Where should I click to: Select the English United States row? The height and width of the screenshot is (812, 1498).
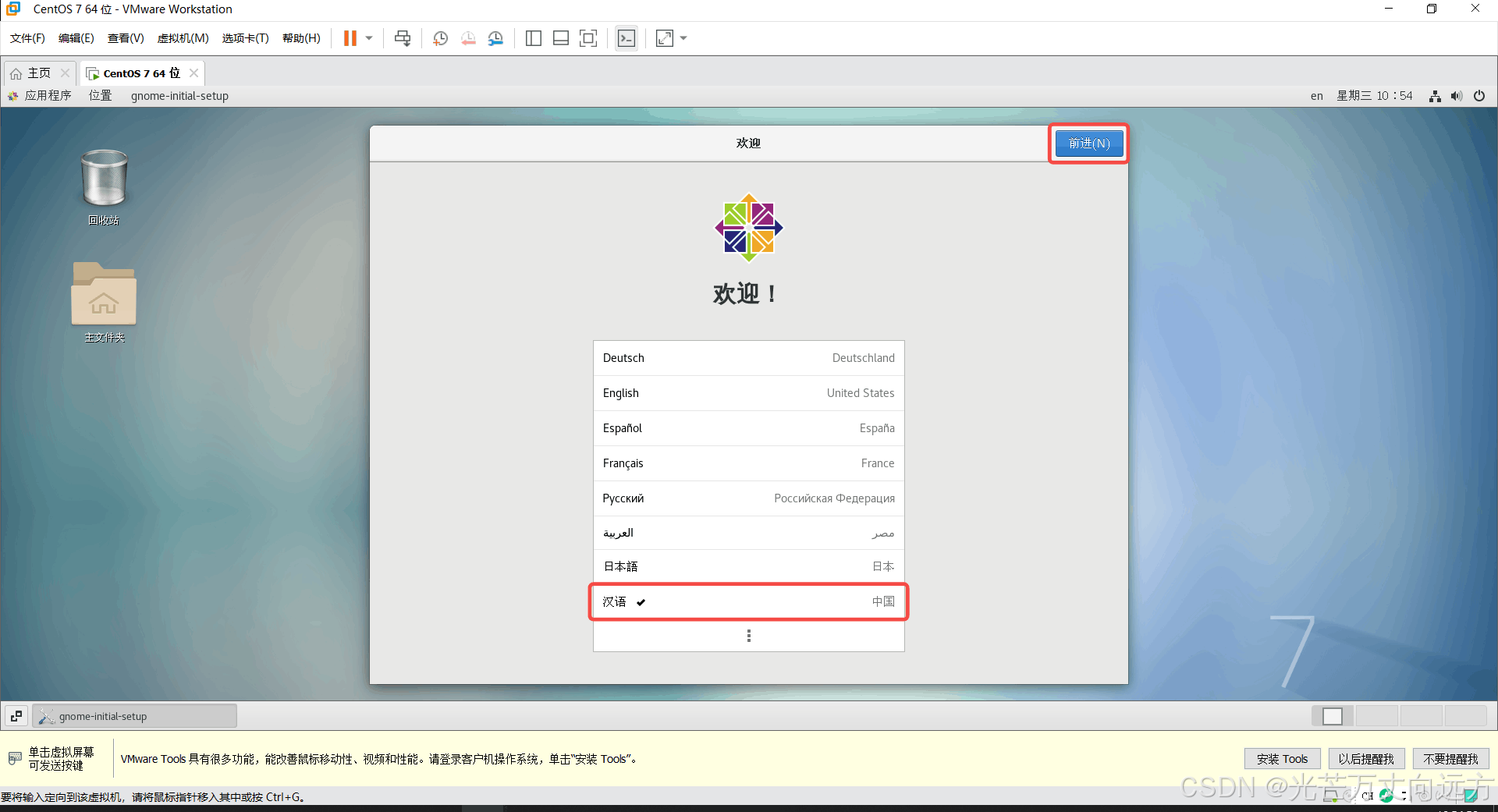(749, 393)
